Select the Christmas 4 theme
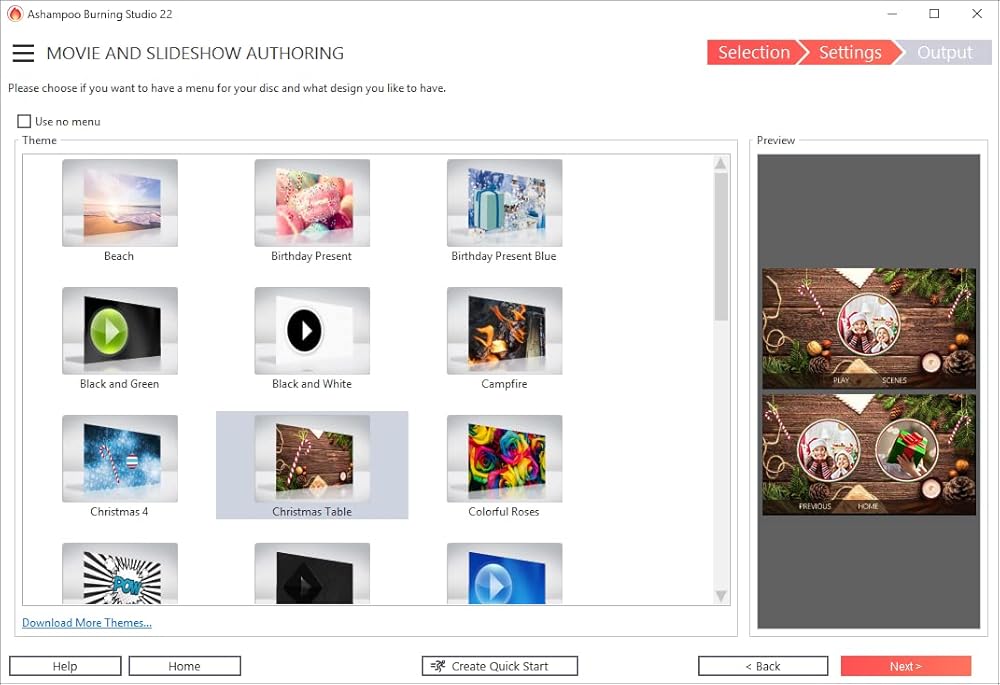Viewport: 1000px width, 685px height. pos(120,459)
